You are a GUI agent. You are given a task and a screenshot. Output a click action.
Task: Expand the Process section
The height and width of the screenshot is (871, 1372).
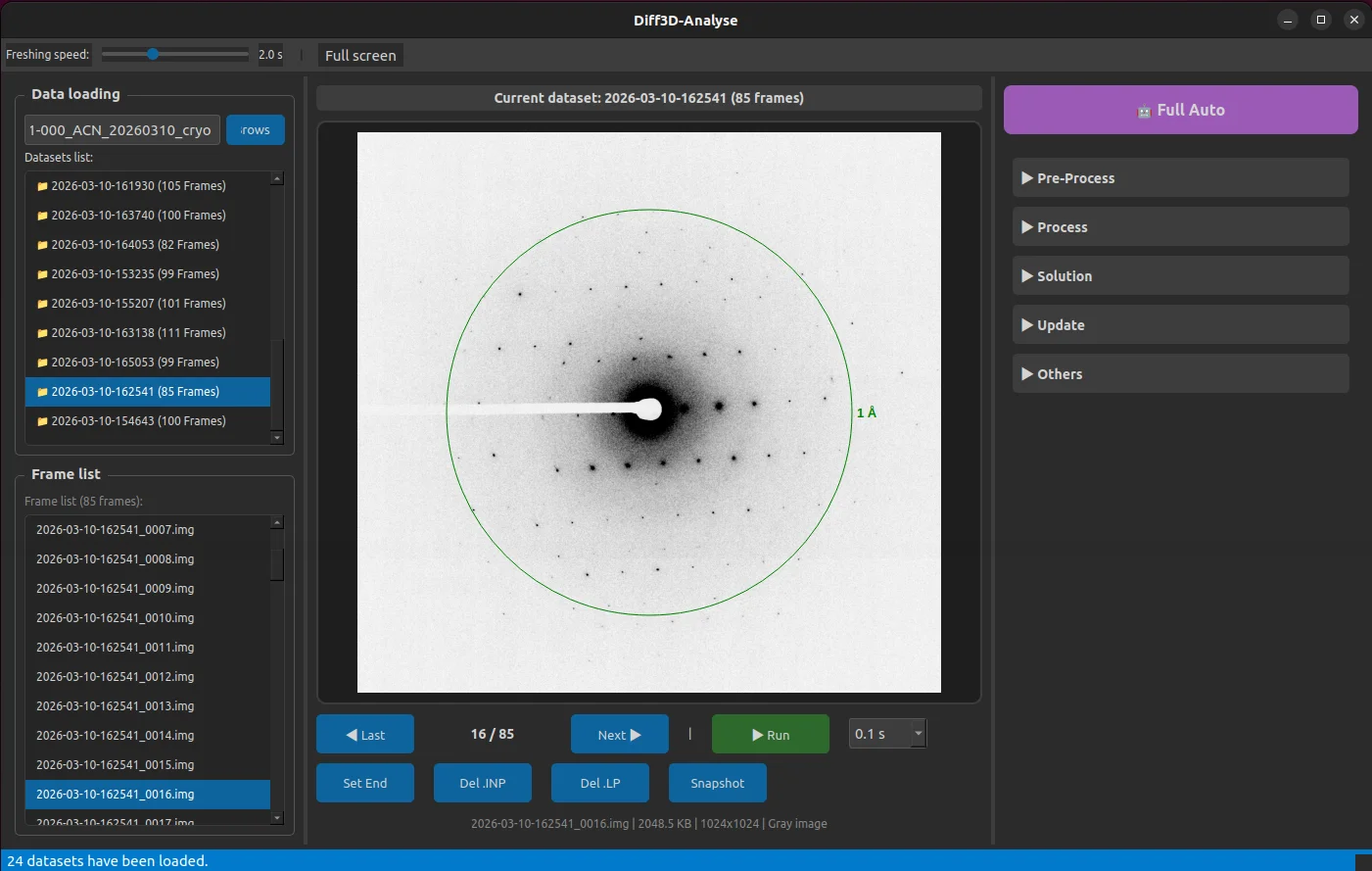pyautogui.click(x=1180, y=227)
